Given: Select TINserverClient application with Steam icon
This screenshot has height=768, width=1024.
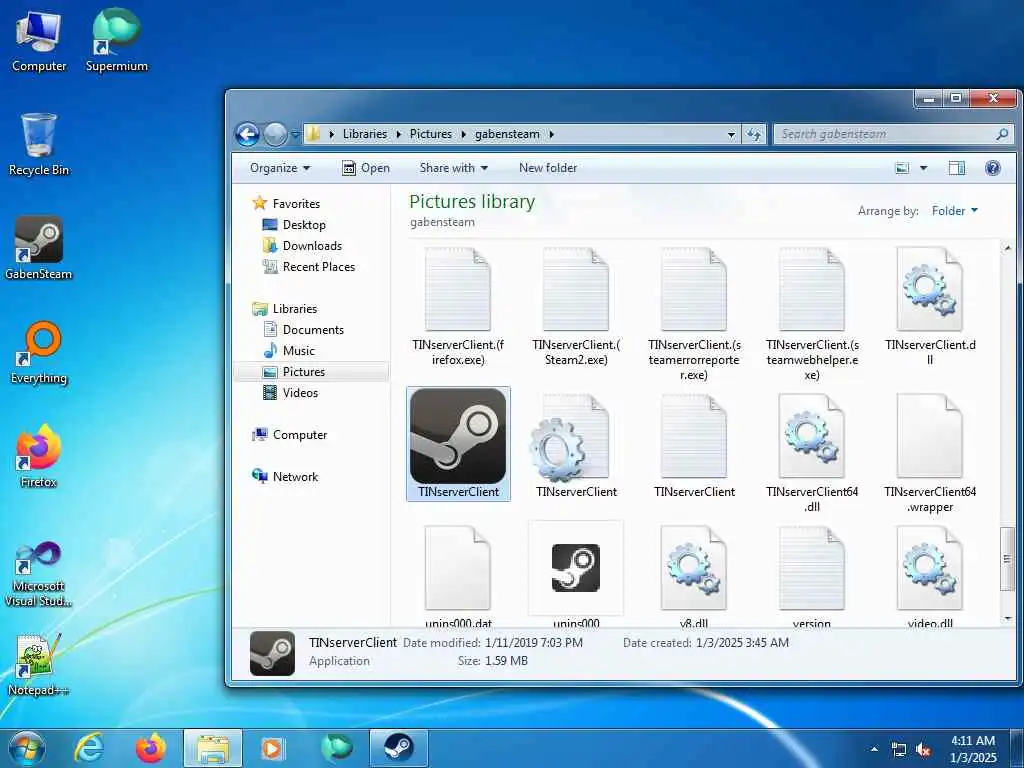Looking at the screenshot, I should (458, 444).
